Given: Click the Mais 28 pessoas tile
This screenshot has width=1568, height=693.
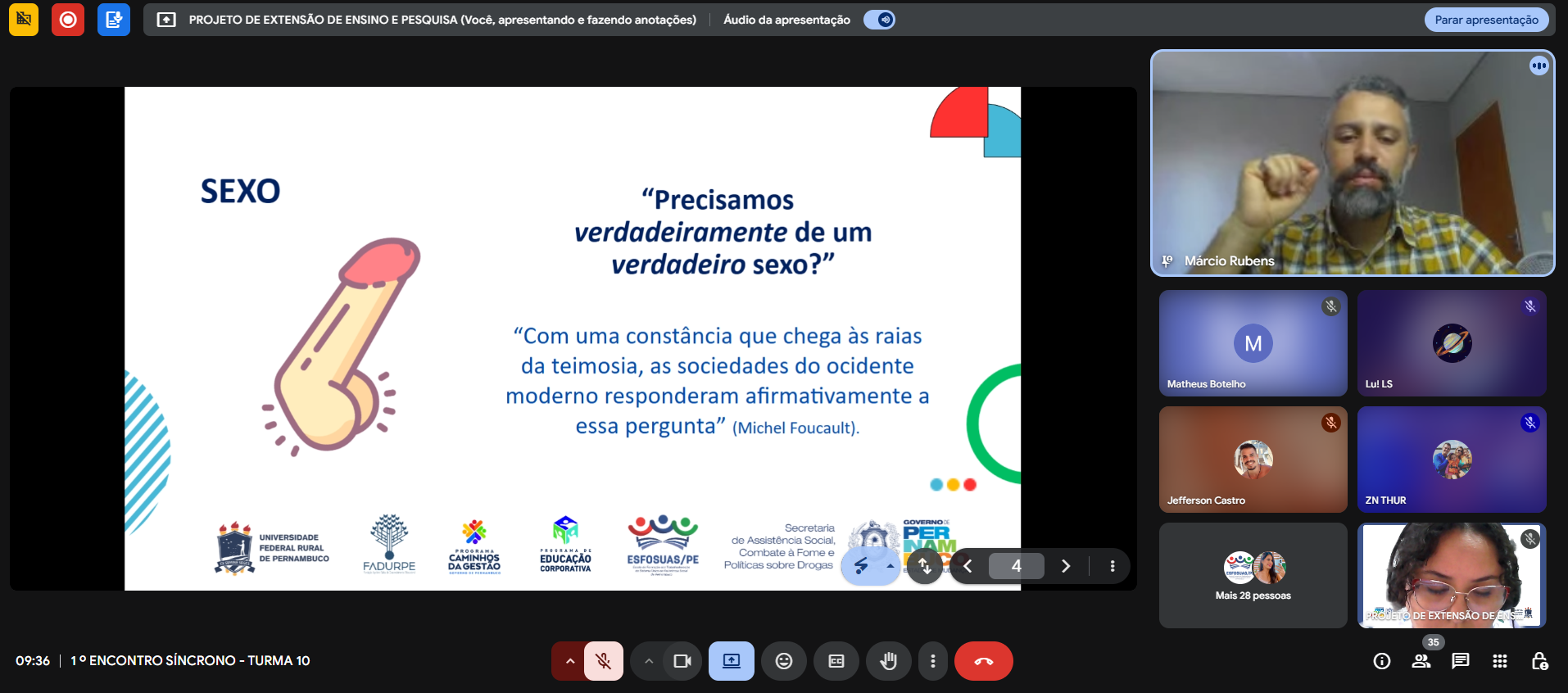Looking at the screenshot, I should pos(1253,576).
